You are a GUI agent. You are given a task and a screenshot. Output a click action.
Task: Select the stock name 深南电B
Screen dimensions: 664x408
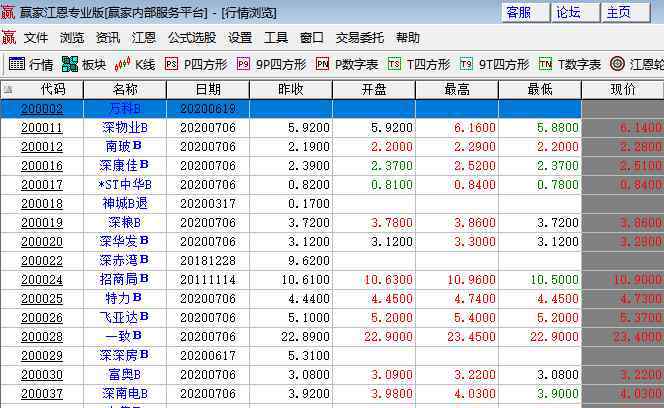tap(125, 394)
